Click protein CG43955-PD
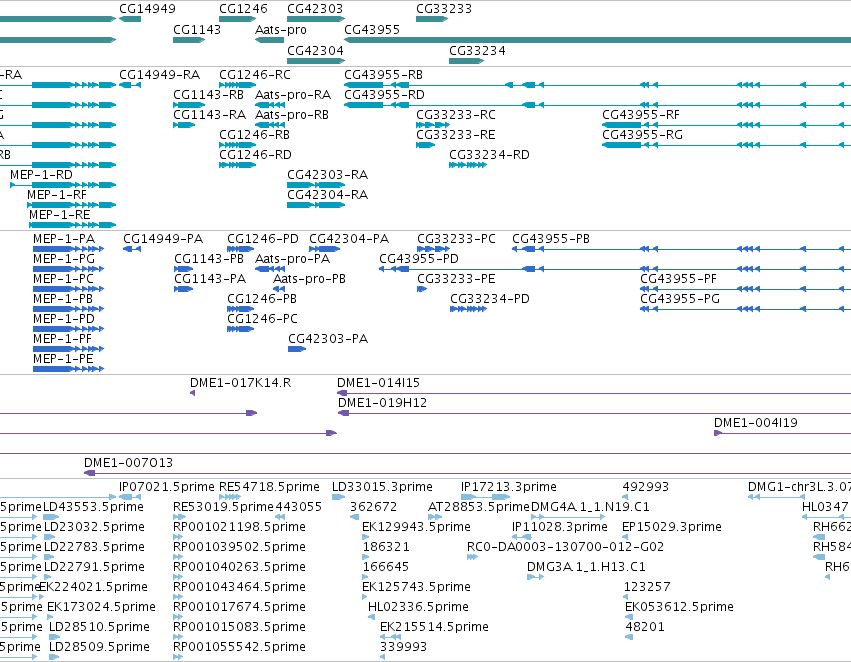 click(x=419, y=259)
